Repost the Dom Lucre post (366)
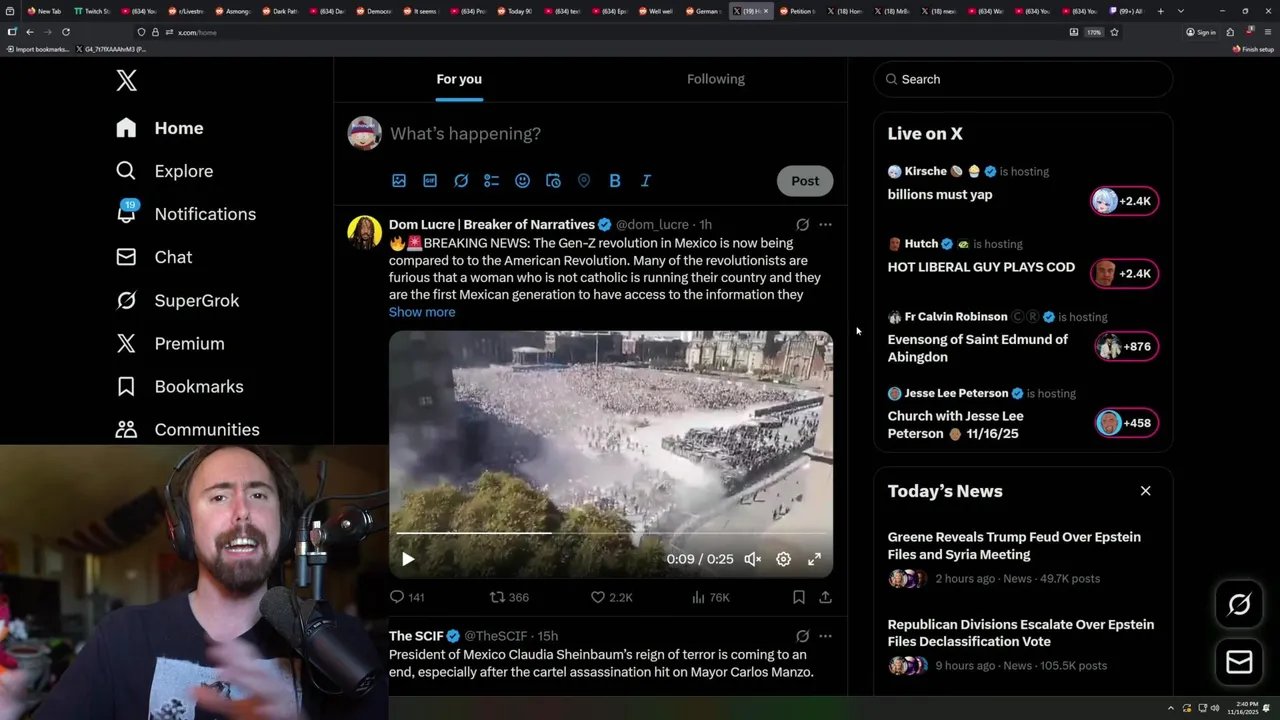Viewport: 1280px width, 720px height. (x=509, y=597)
